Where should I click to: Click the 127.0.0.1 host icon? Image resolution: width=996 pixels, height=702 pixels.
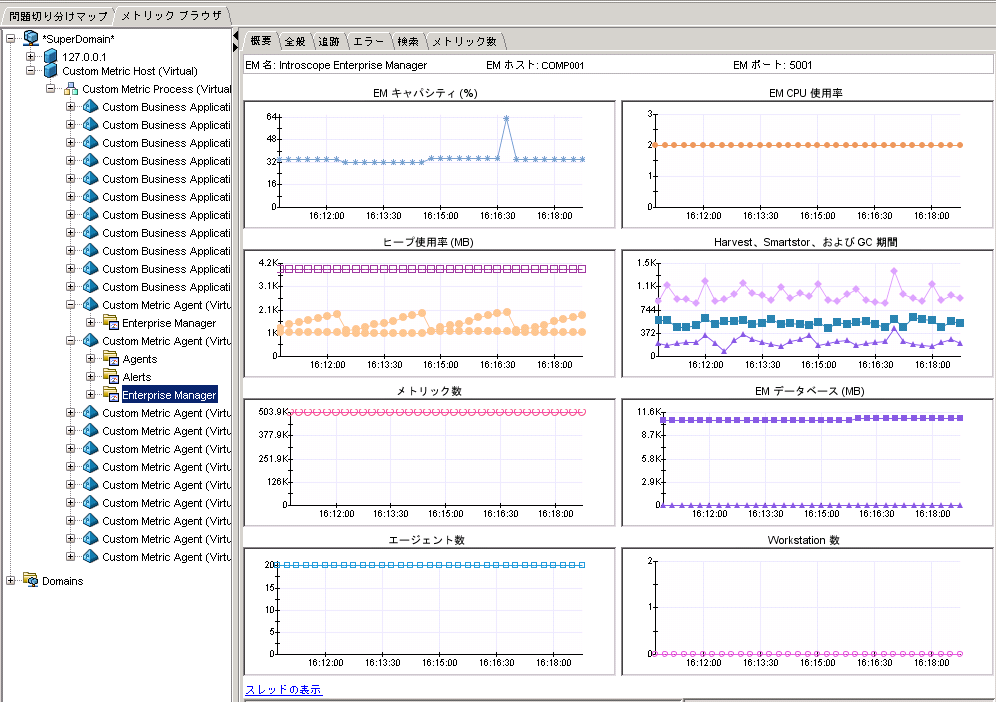(51, 56)
